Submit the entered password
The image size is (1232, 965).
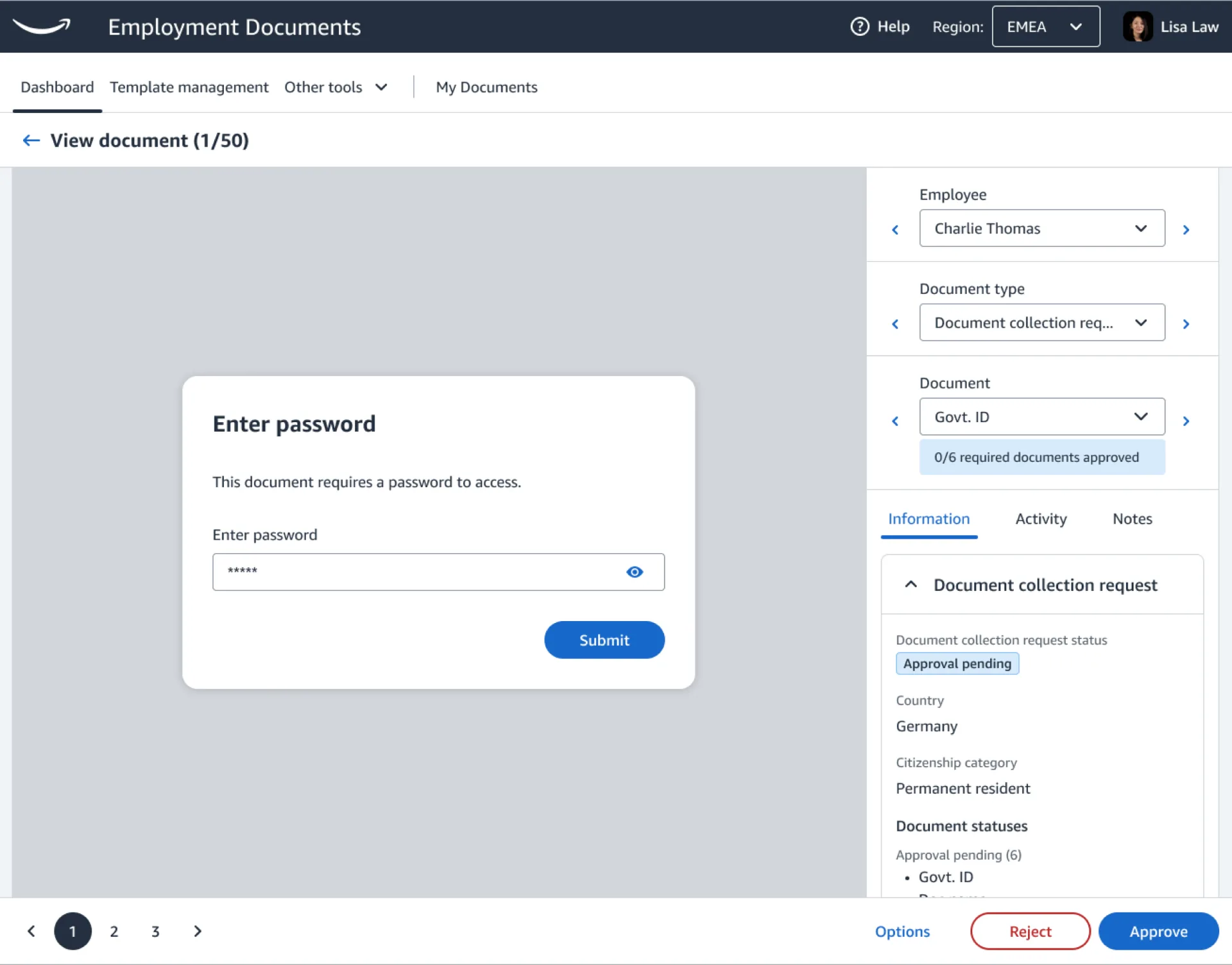tap(604, 640)
